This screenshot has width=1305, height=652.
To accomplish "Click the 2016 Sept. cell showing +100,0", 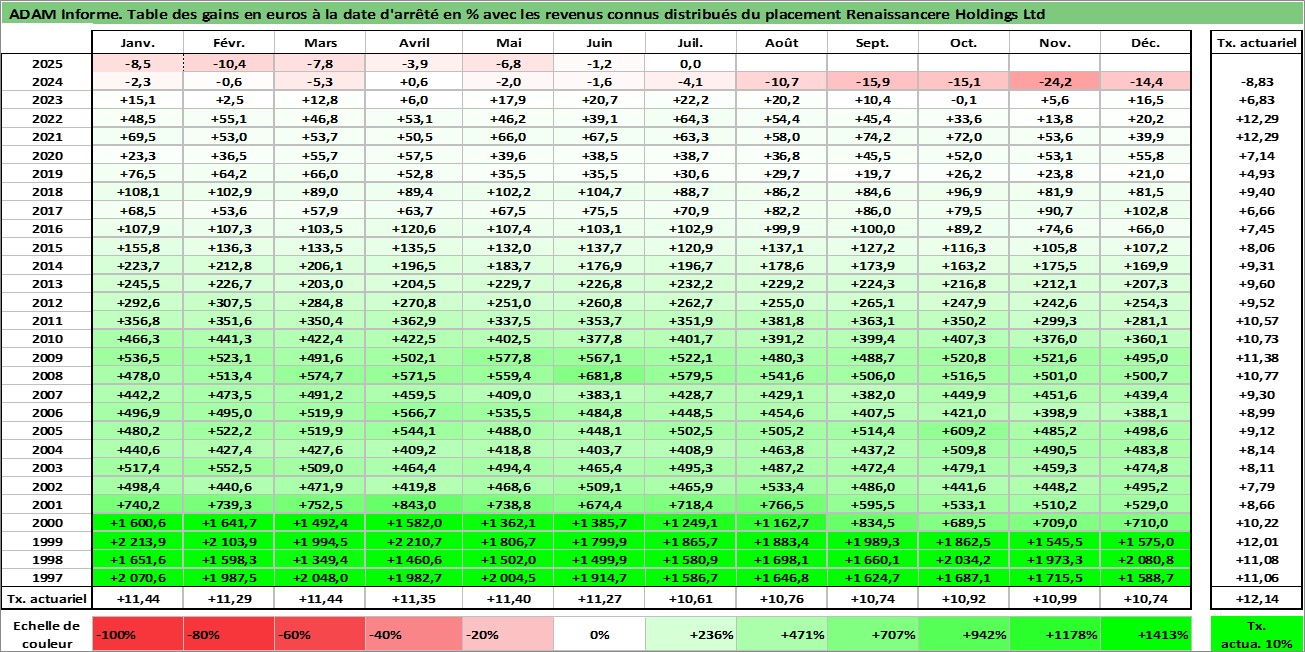I will tap(873, 229).
